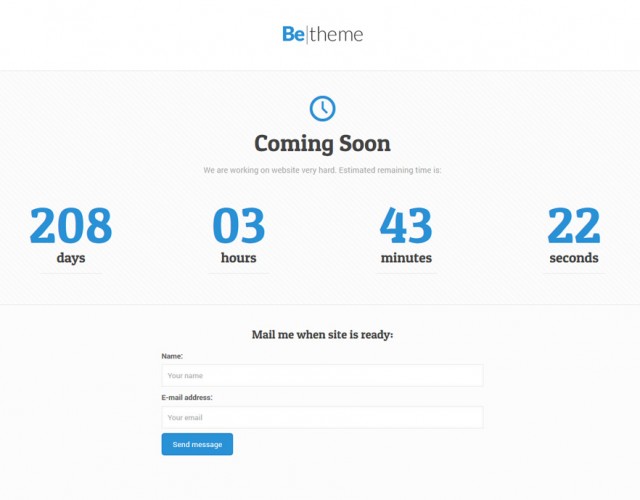Viewport: 640px width, 500px height.
Task: Click the "days" label under the counter
Action: point(71,258)
